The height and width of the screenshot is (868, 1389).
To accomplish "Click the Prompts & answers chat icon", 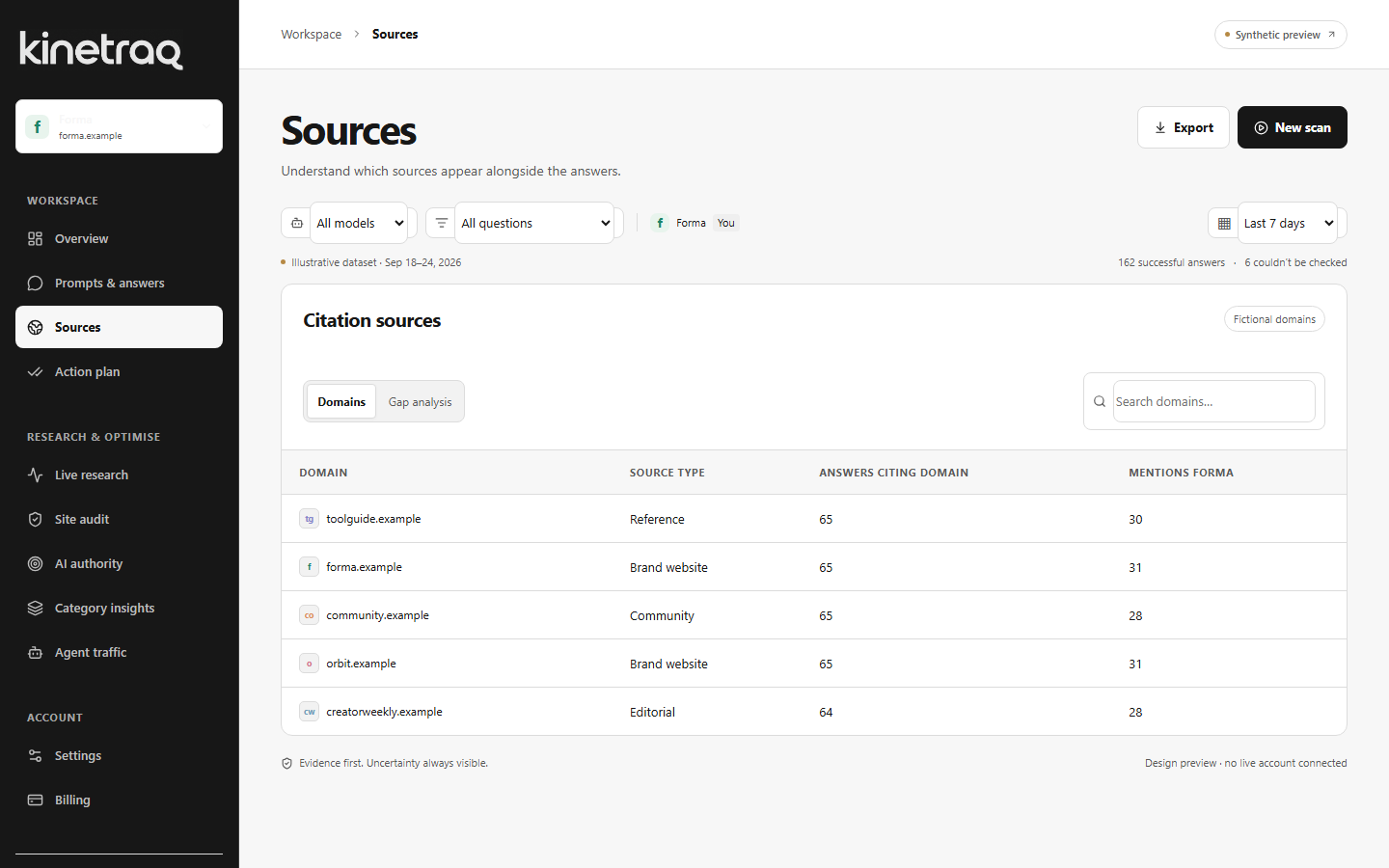I will pos(36,283).
